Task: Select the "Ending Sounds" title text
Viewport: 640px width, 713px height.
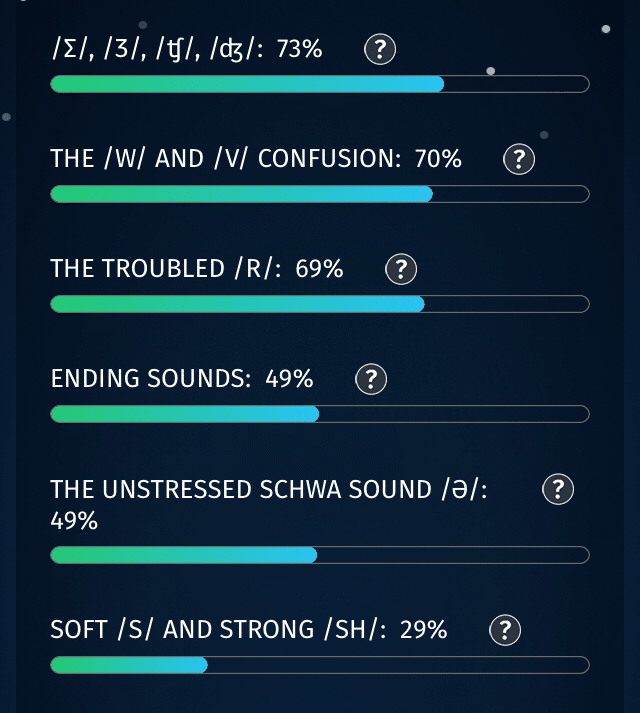Action: [x=151, y=378]
